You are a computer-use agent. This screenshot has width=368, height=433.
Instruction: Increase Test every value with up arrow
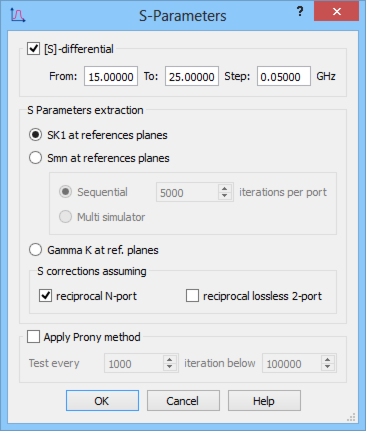[169, 359]
